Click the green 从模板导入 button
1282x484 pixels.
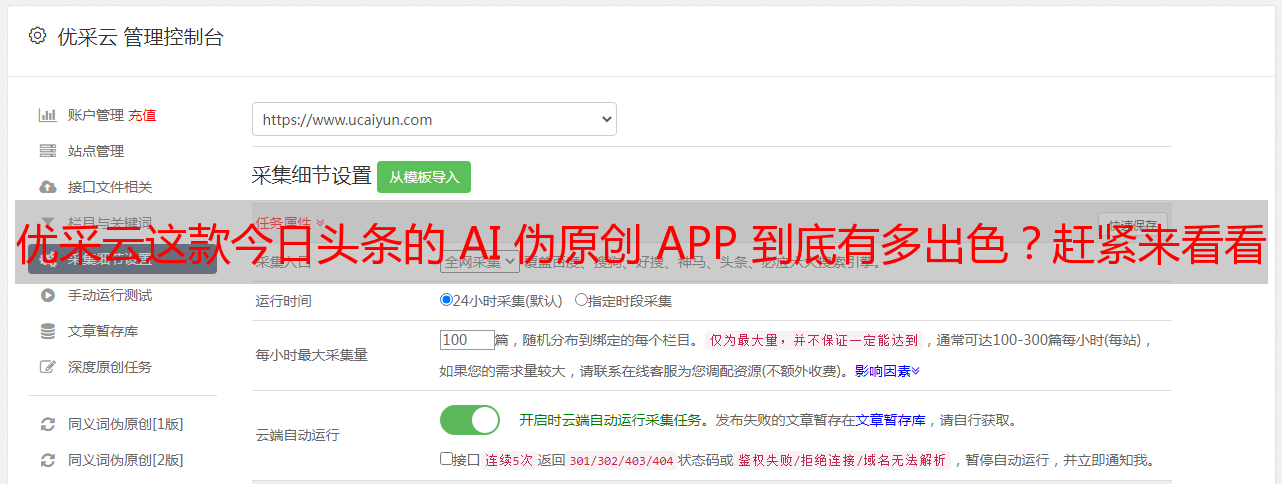tap(424, 177)
